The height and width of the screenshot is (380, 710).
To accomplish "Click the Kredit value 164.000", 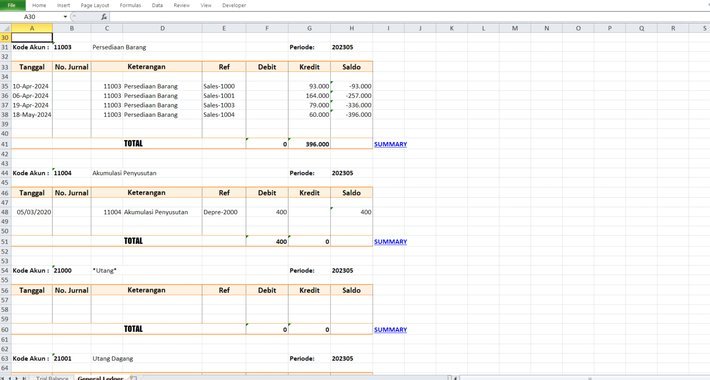I will [309, 96].
